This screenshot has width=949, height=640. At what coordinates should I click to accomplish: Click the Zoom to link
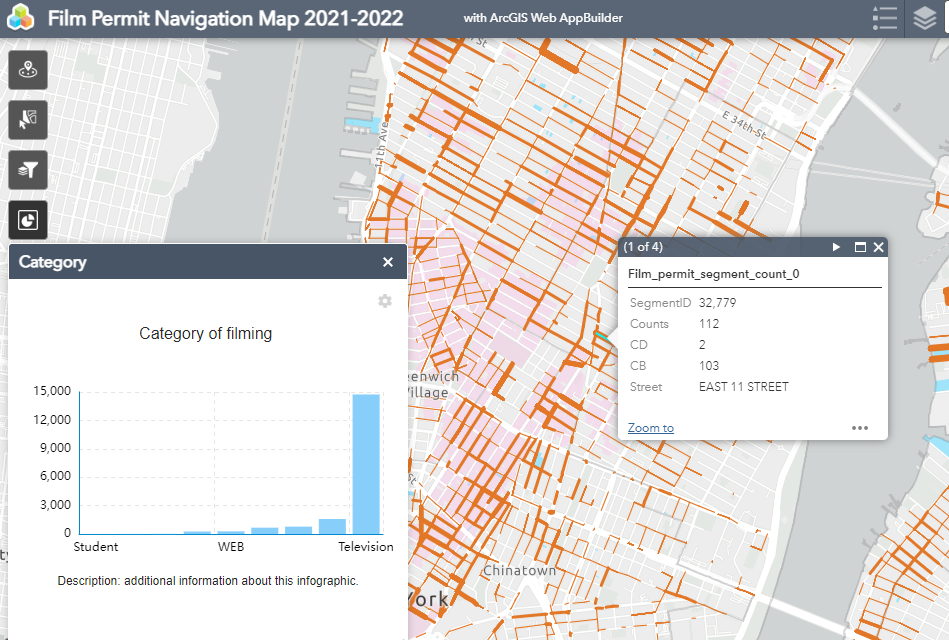pos(651,428)
